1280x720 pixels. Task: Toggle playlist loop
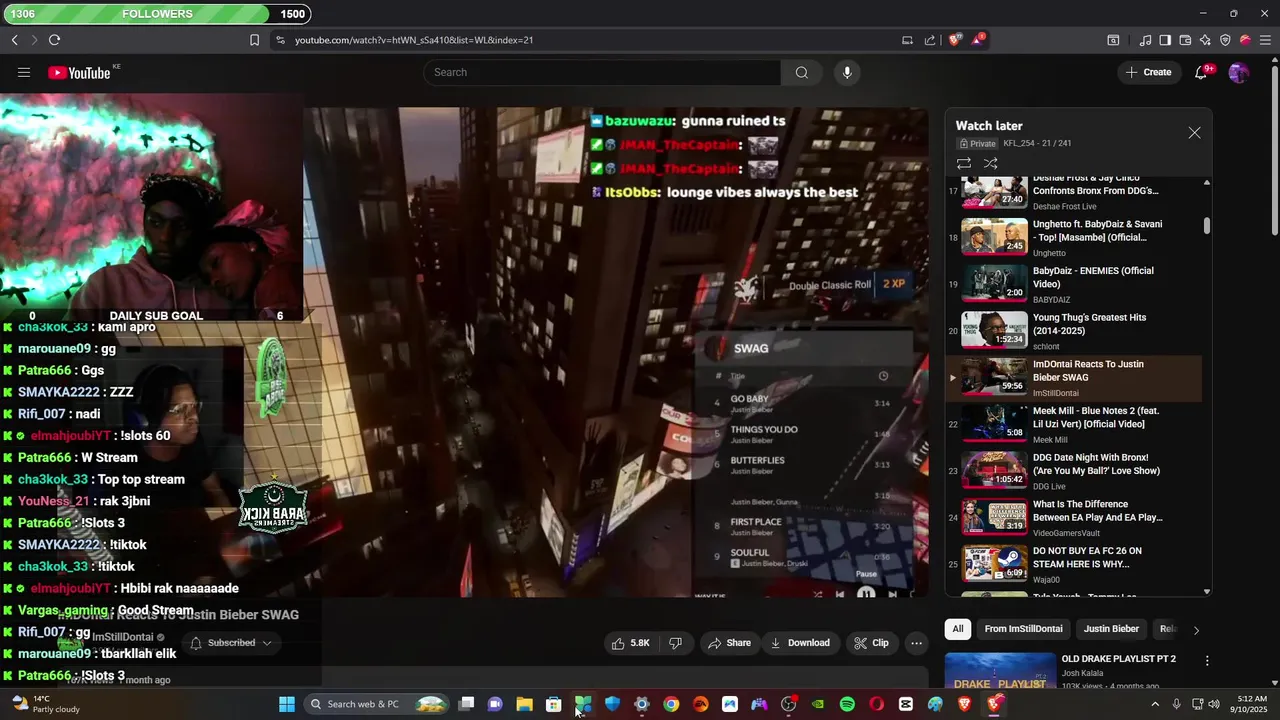pos(964,163)
